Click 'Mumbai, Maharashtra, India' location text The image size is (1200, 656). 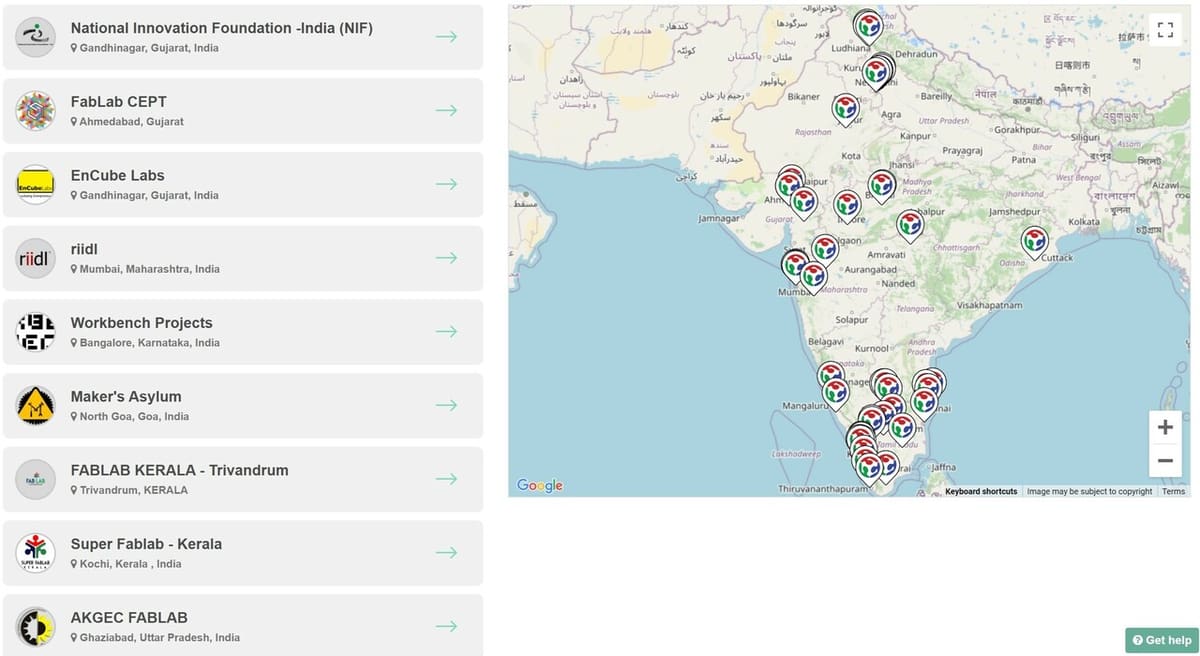(150, 269)
